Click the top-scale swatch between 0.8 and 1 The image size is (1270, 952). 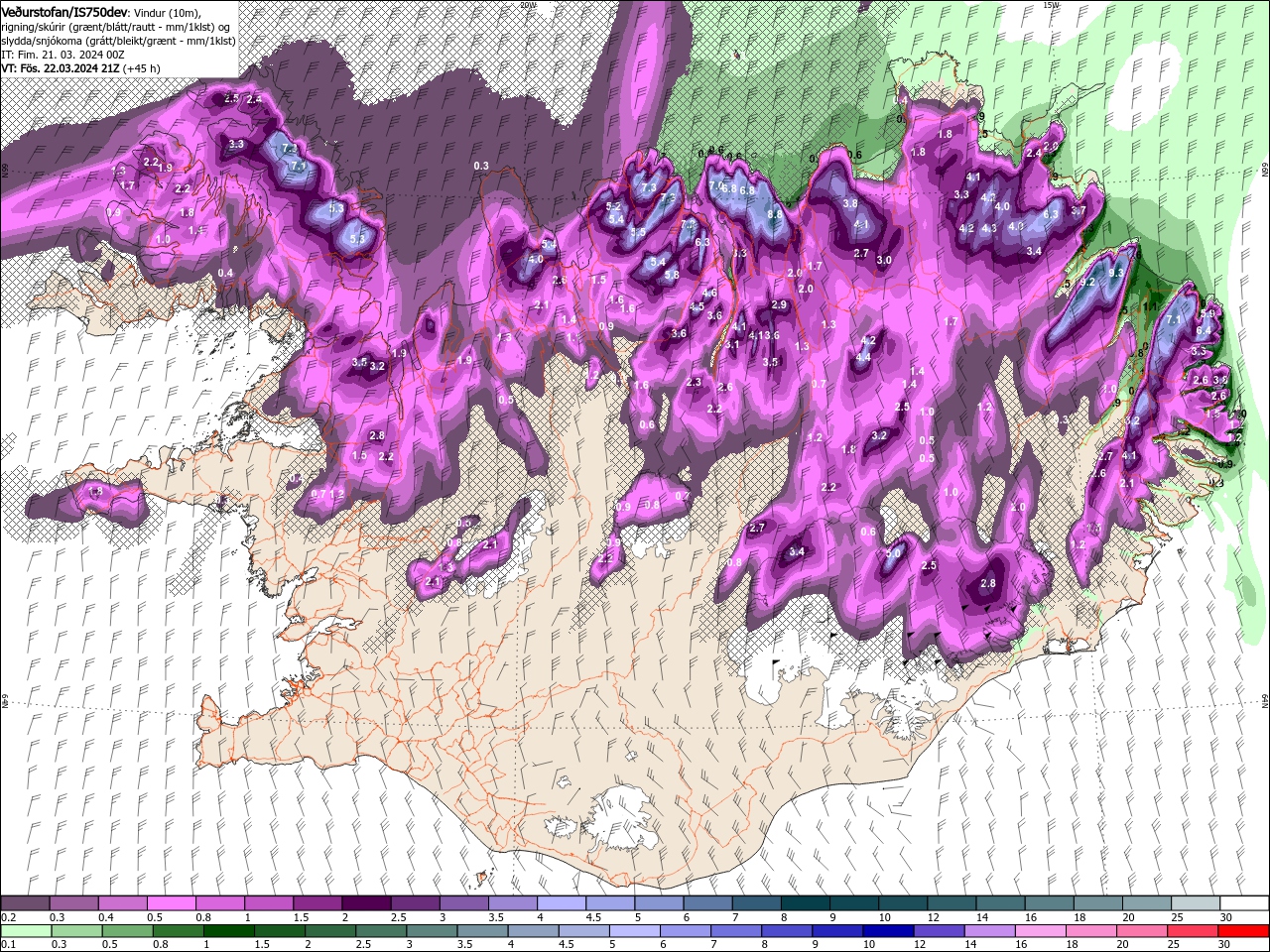click(220, 903)
